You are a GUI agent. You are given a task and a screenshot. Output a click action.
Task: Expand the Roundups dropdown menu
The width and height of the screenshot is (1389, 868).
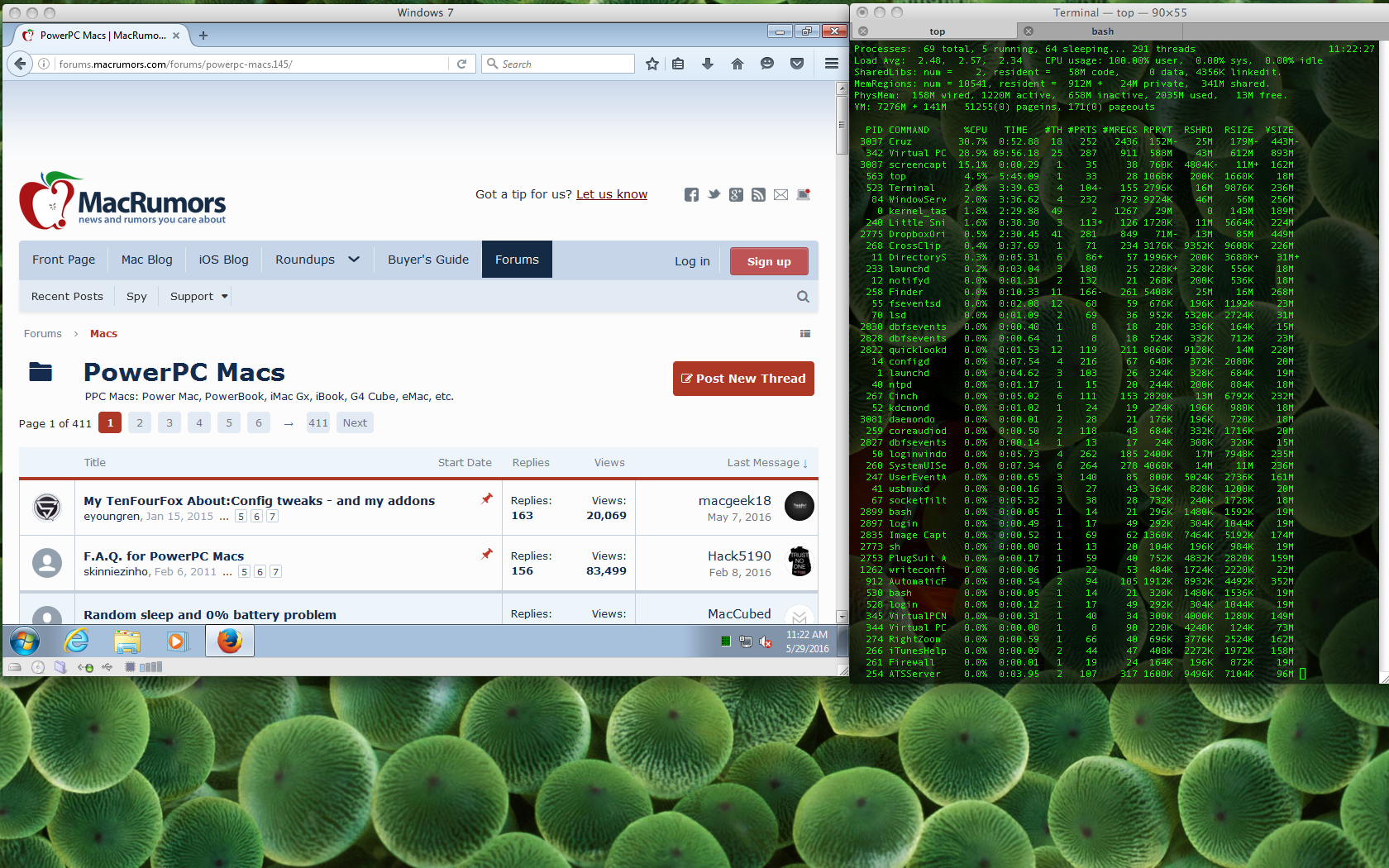pos(317,260)
